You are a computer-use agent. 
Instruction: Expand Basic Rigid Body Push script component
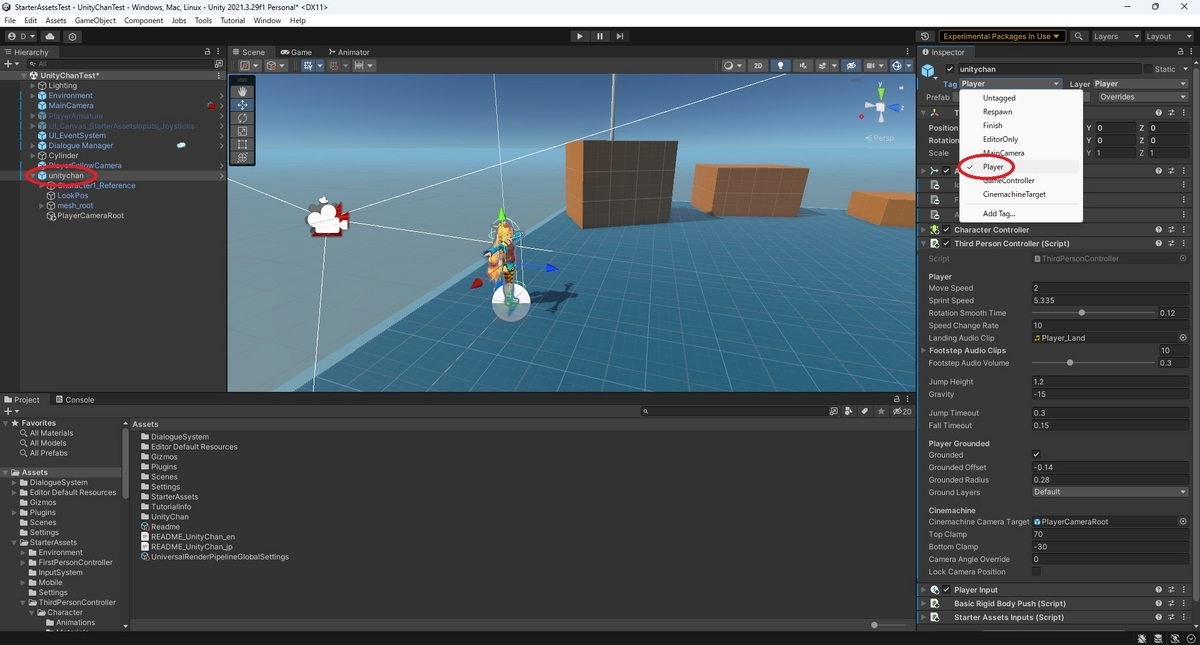point(923,604)
